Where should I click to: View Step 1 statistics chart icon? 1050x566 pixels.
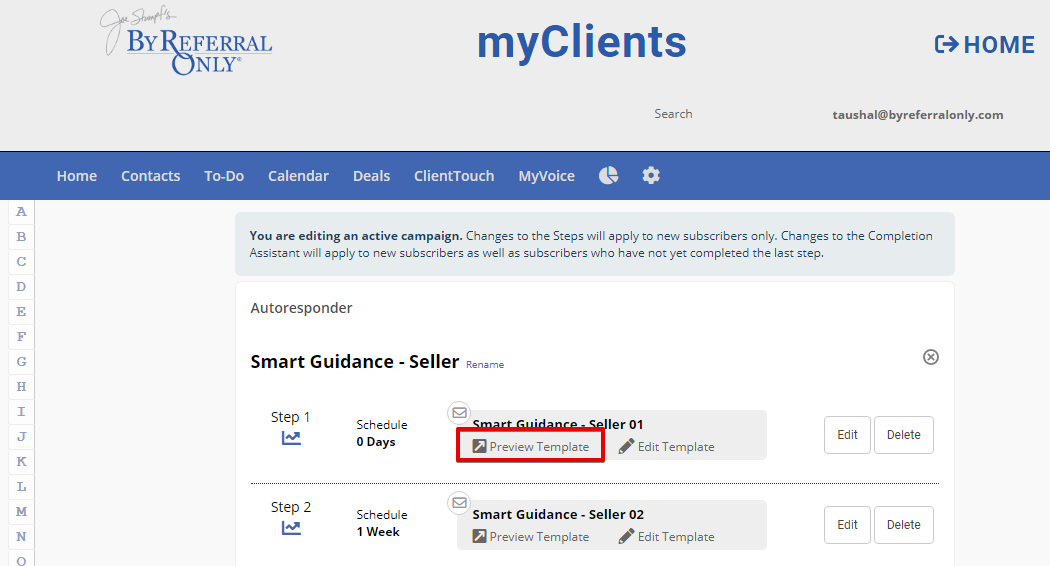pos(291,438)
